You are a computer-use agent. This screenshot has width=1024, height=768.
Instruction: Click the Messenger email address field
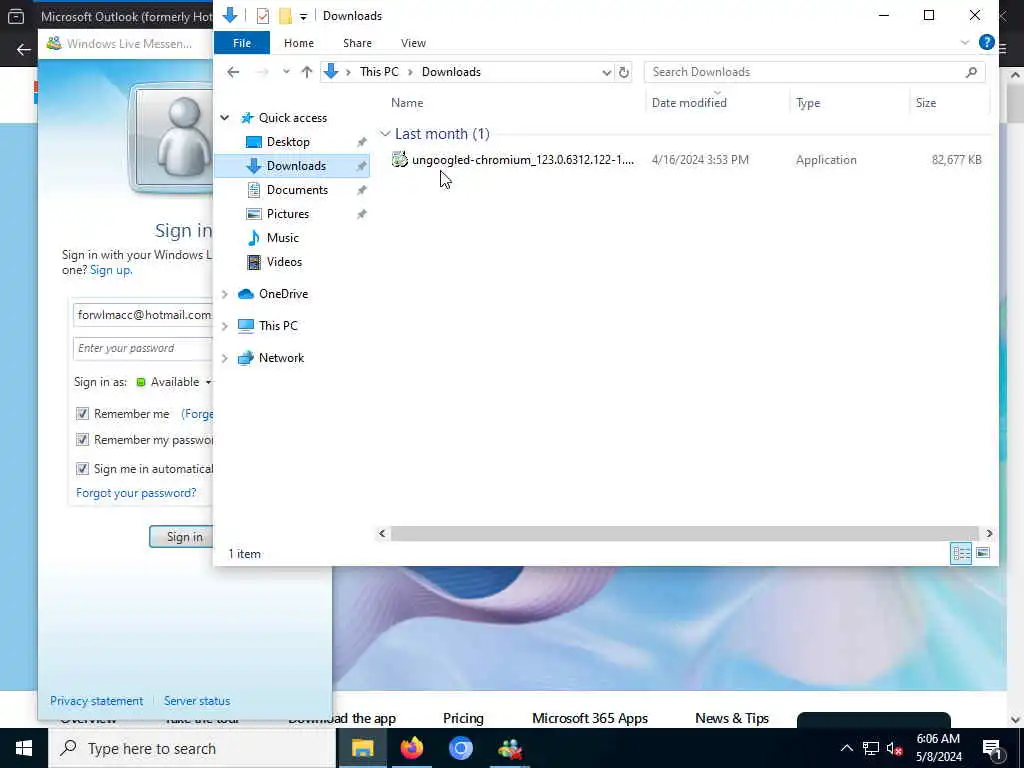[x=143, y=315]
